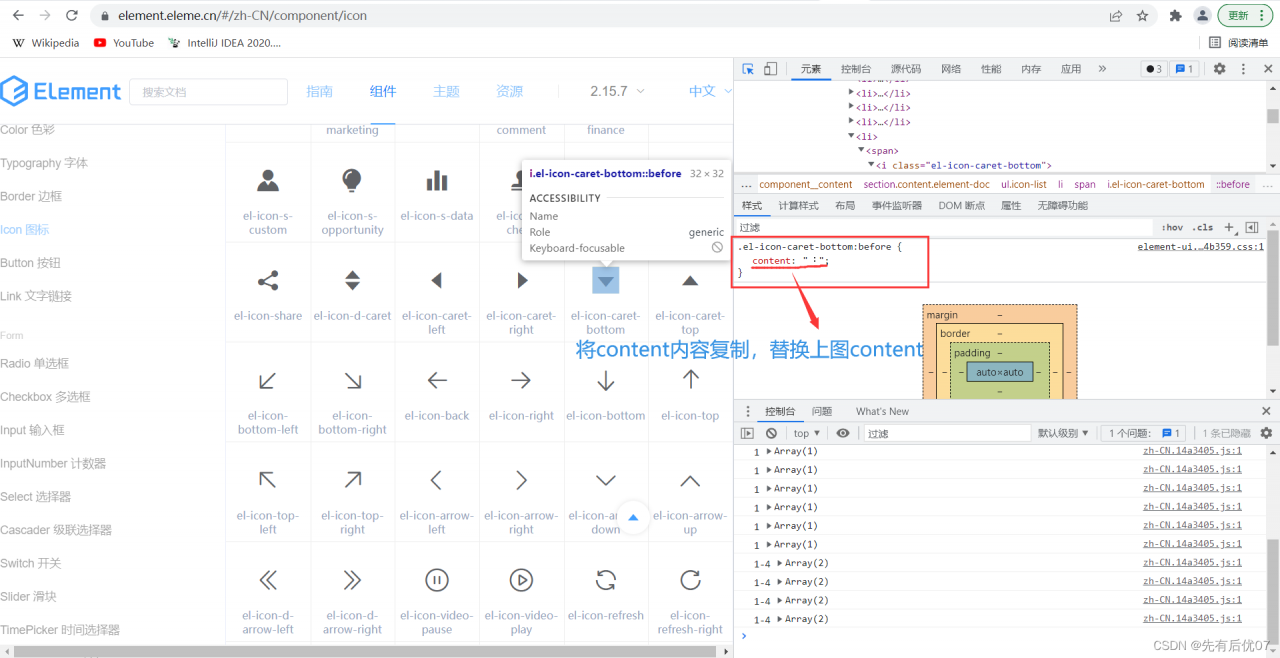Image resolution: width=1280 pixels, height=658 pixels.
Task: Toggle the :hov element state button
Action: [x=1172, y=228]
